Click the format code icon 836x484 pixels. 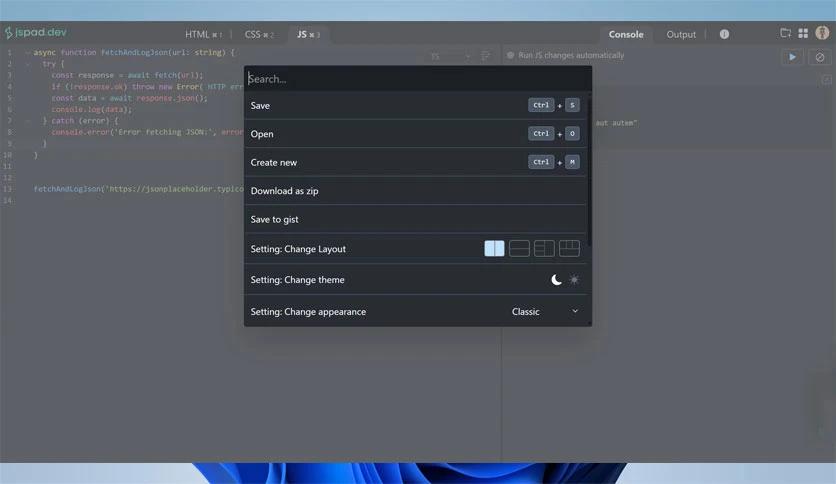[x=485, y=55]
